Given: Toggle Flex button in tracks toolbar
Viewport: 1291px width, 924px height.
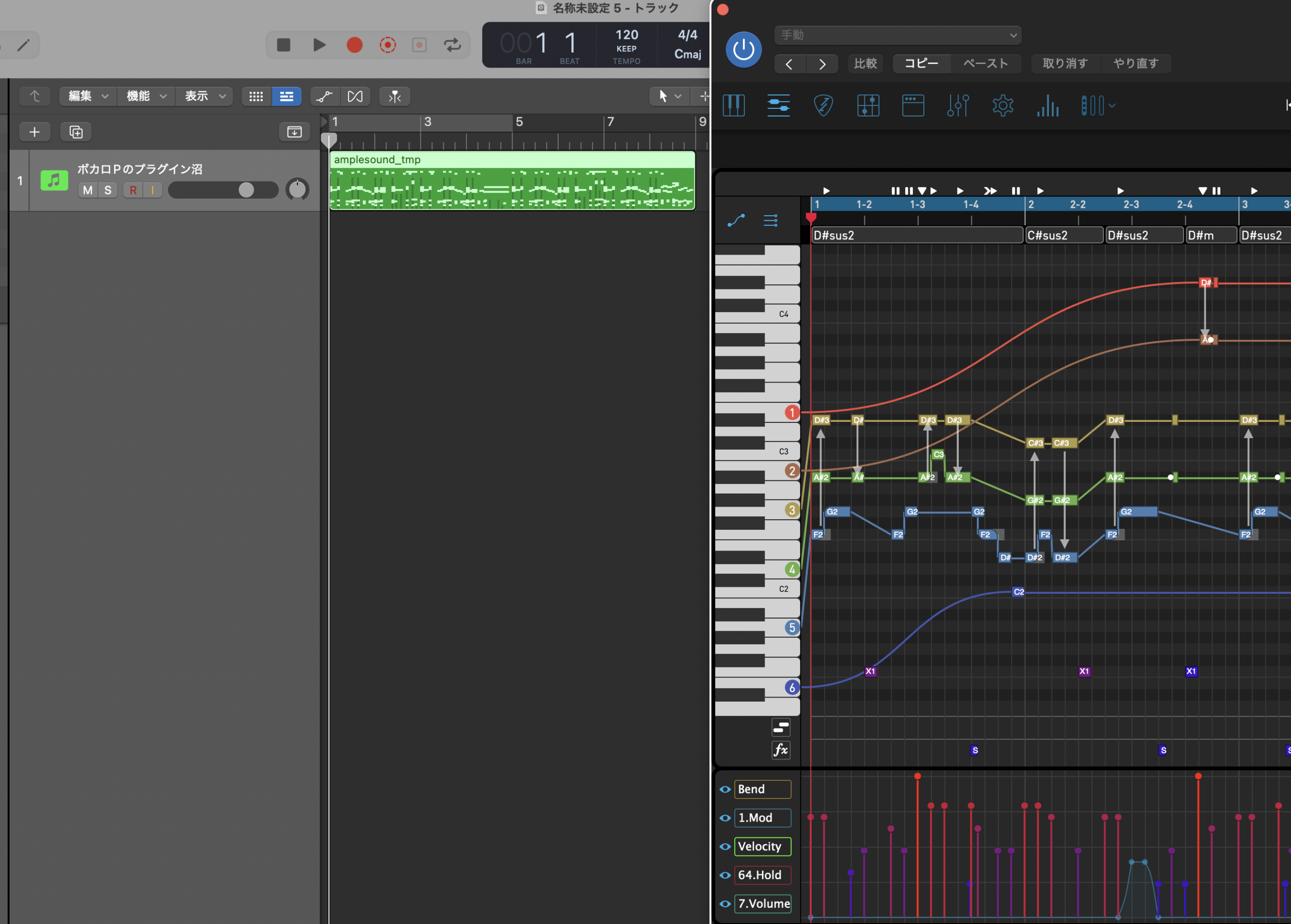Looking at the screenshot, I should (x=355, y=97).
